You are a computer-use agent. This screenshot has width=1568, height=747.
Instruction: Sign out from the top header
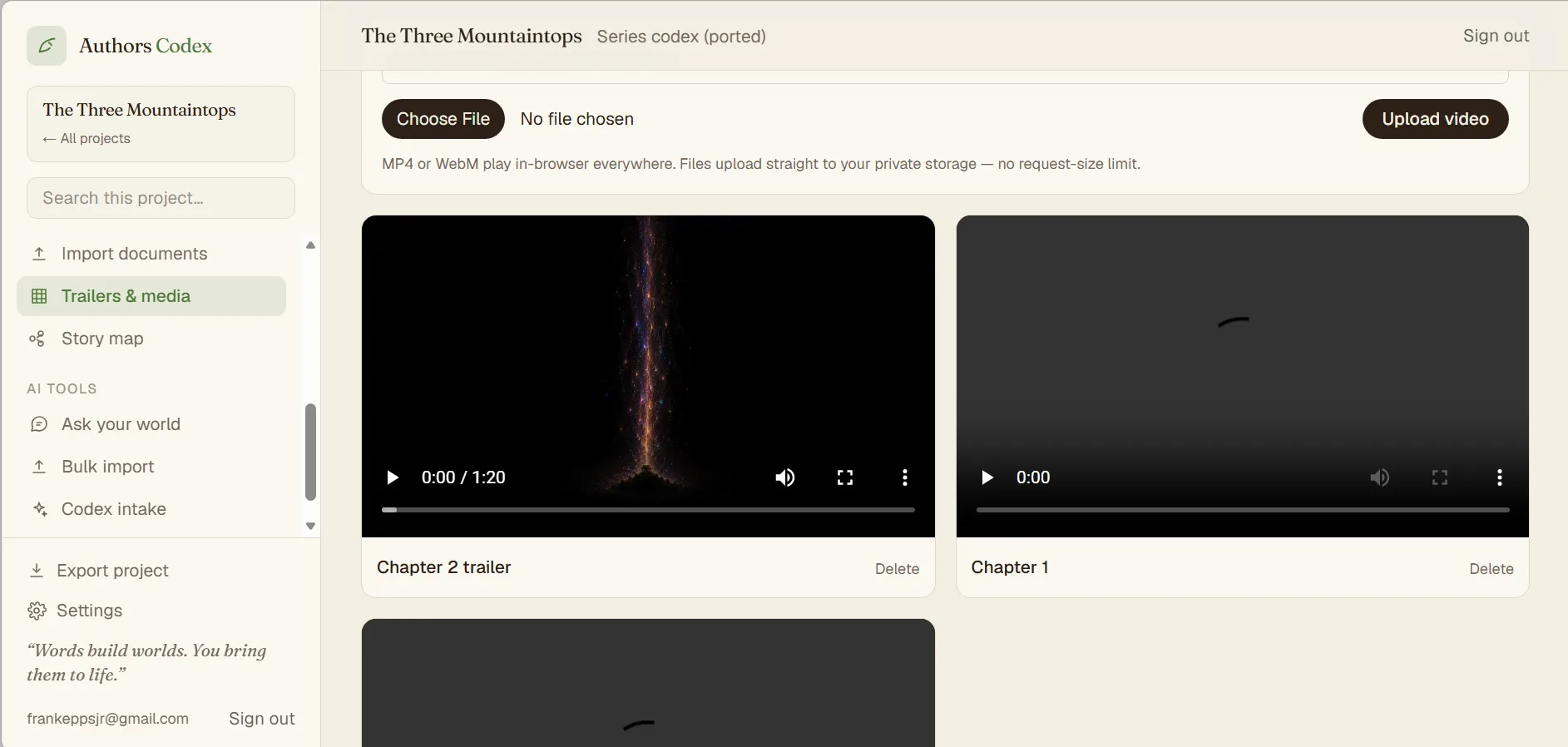pyautogui.click(x=1496, y=36)
